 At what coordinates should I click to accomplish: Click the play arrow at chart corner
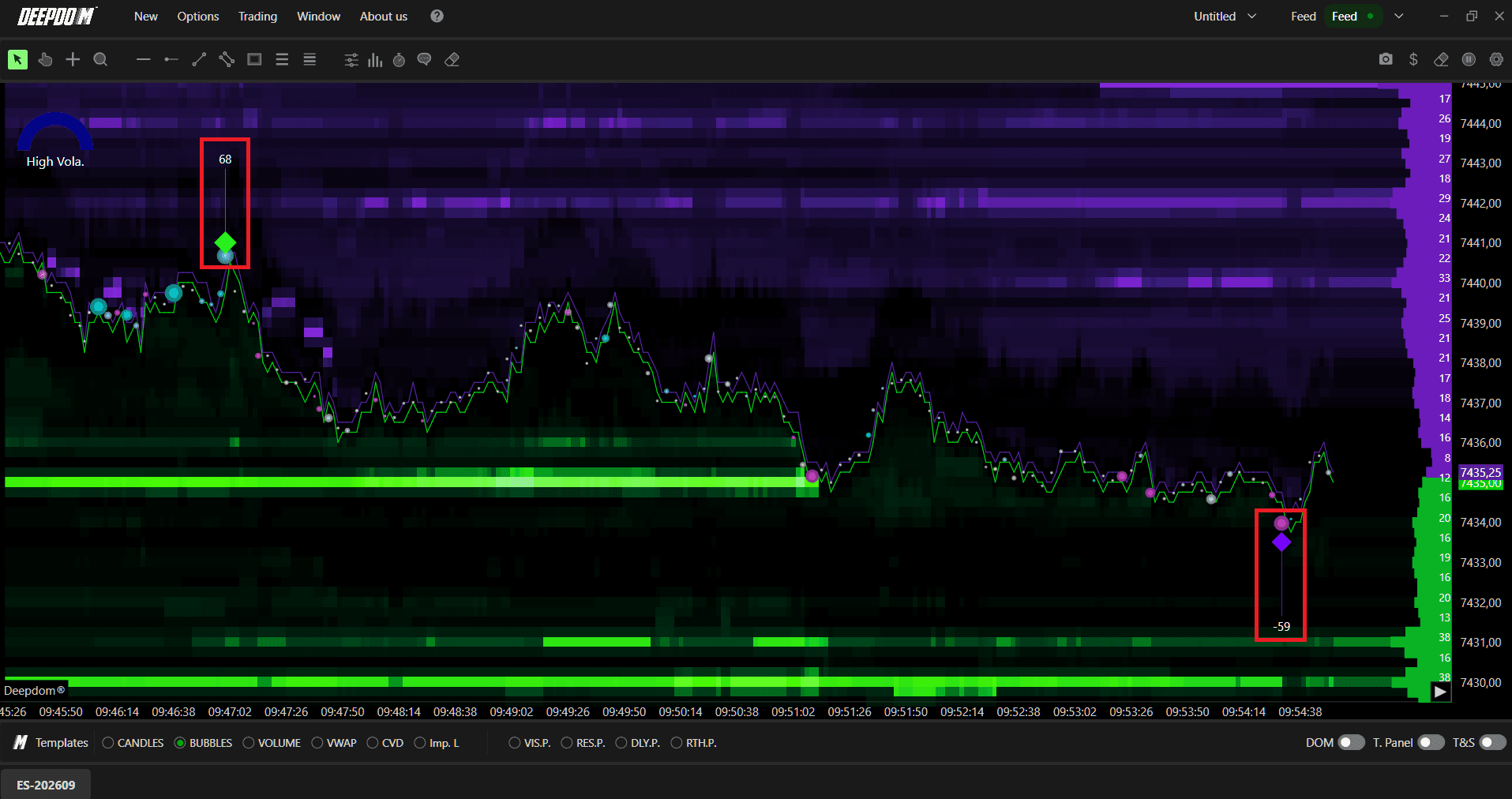tap(1441, 692)
